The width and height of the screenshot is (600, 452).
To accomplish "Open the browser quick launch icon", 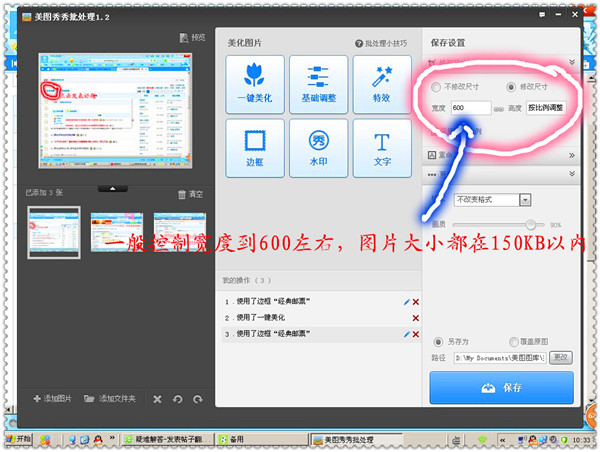I will [x=85, y=440].
